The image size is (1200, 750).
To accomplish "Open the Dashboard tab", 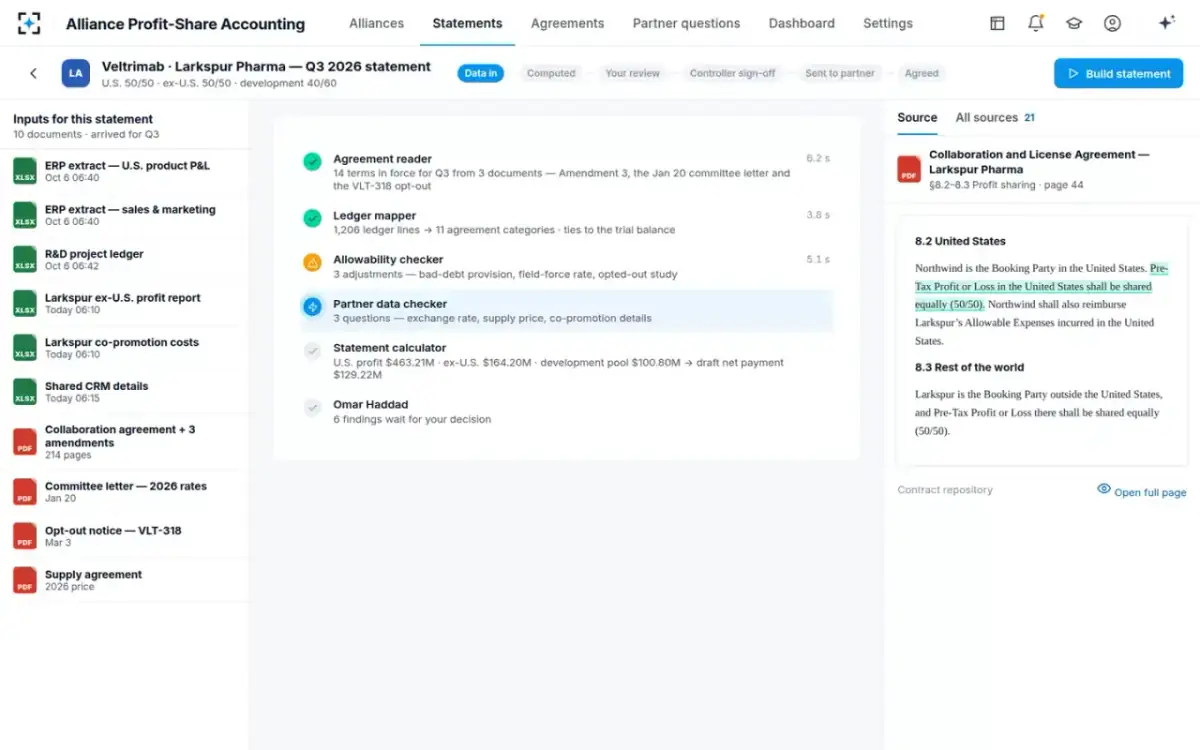I will [x=801, y=23].
